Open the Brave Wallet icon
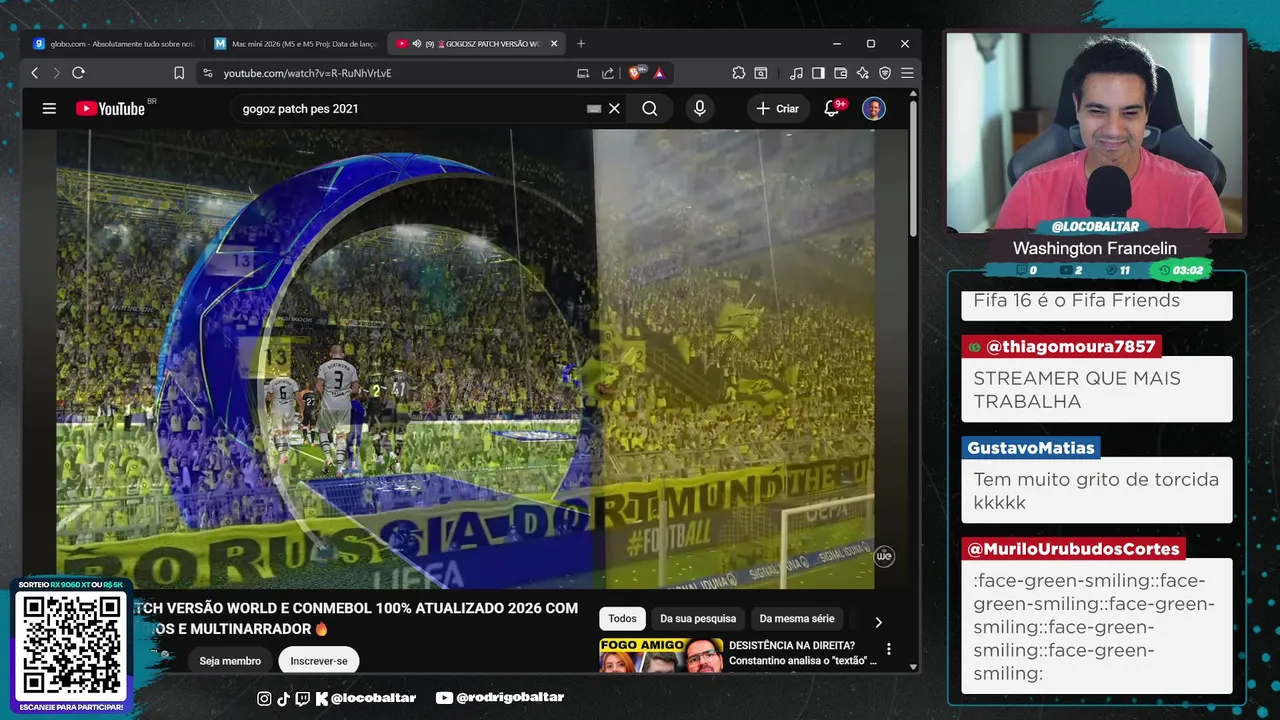The width and height of the screenshot is (1280, 720). pyautogui.click(x=840, y=73)
